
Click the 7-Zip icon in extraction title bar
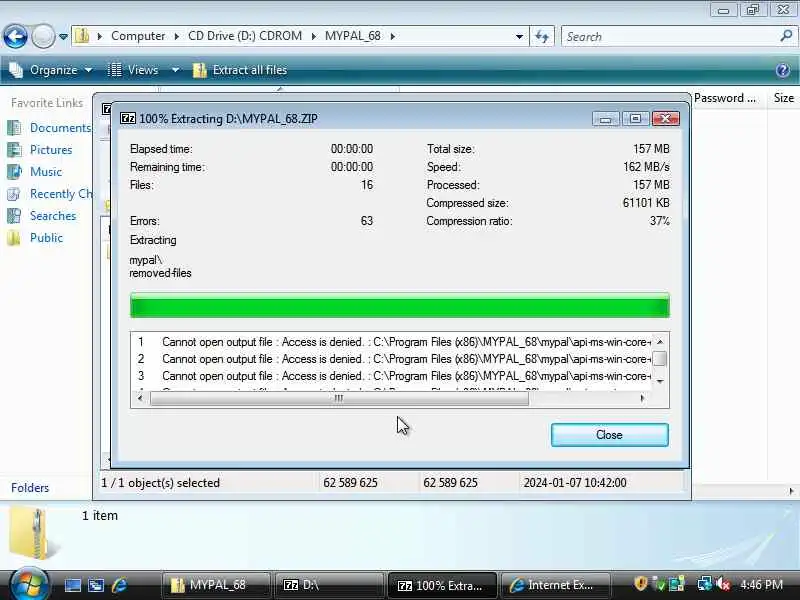point(128,118)
